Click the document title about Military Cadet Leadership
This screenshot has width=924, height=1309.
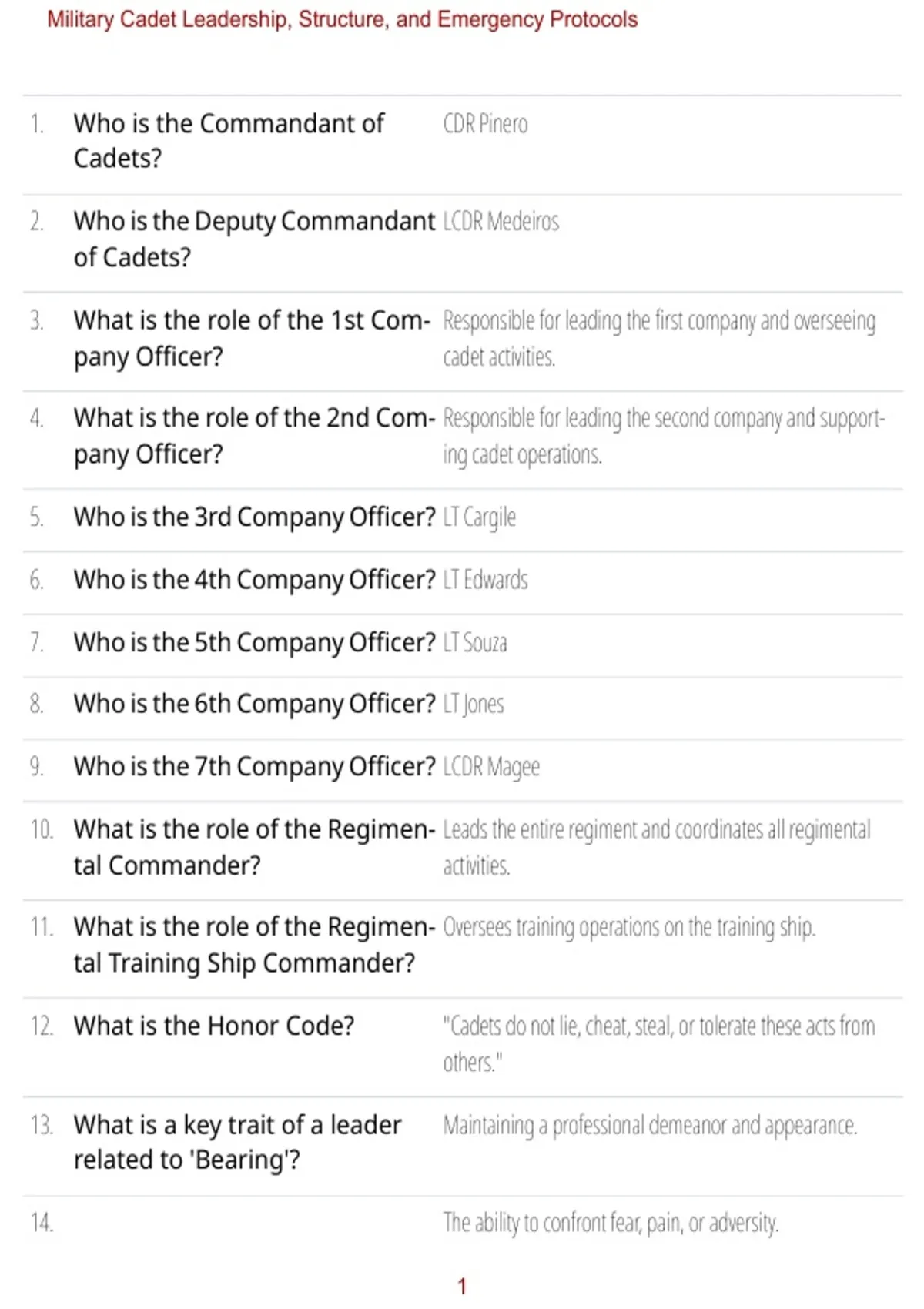tap(342, 19)
